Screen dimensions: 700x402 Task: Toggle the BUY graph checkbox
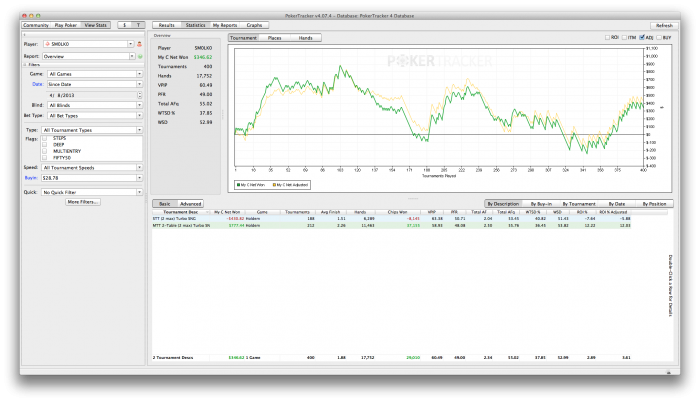(x=659, y=38)
